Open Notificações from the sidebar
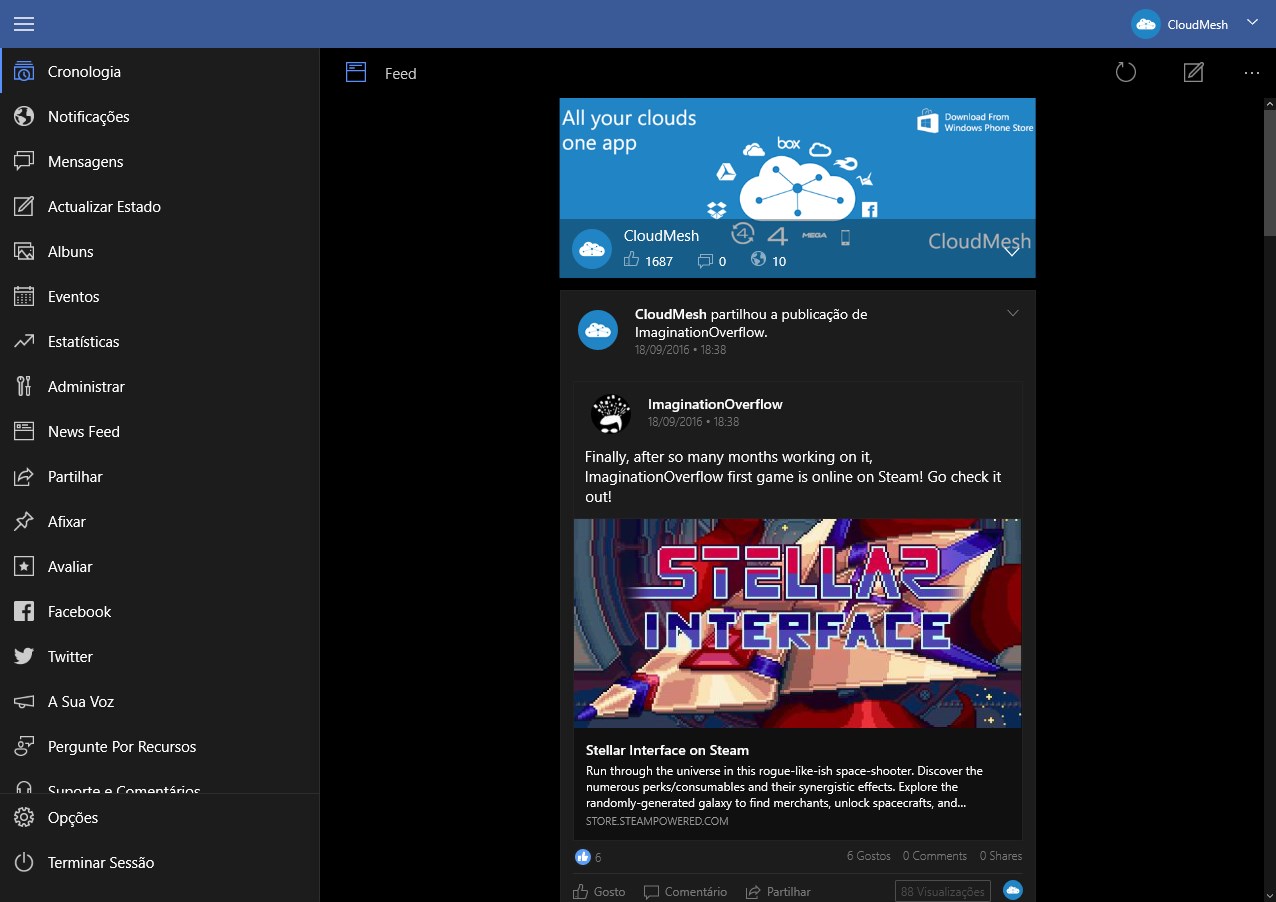The height and width of the screenshot is (902, 1276). 88,116
